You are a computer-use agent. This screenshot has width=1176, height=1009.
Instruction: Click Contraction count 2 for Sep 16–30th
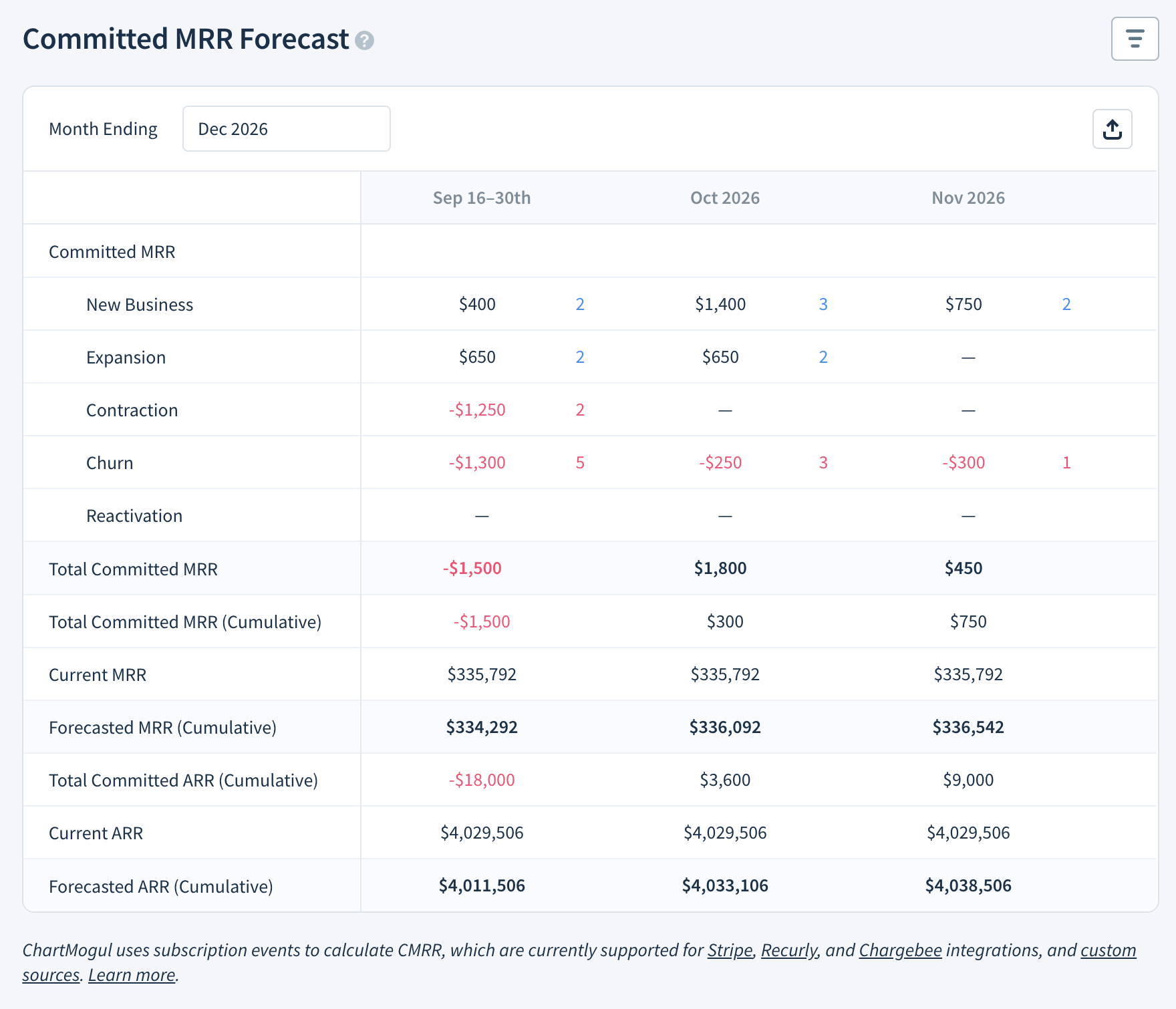[x=580, y=410]
